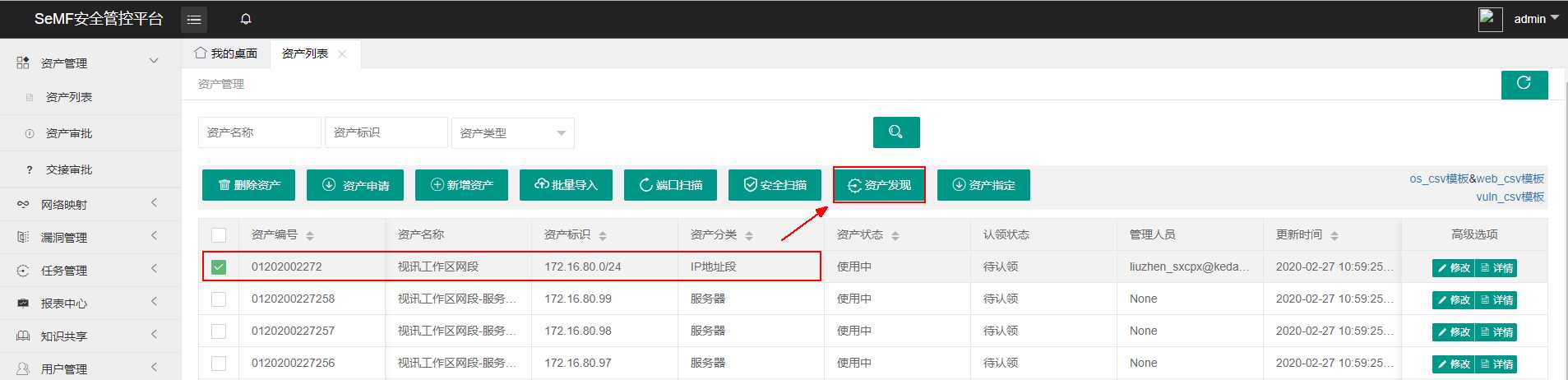Click 修改 for row 172.16.80.97
The width and height of the screenshot is (1568, 380).
[x=1454, y=364]
